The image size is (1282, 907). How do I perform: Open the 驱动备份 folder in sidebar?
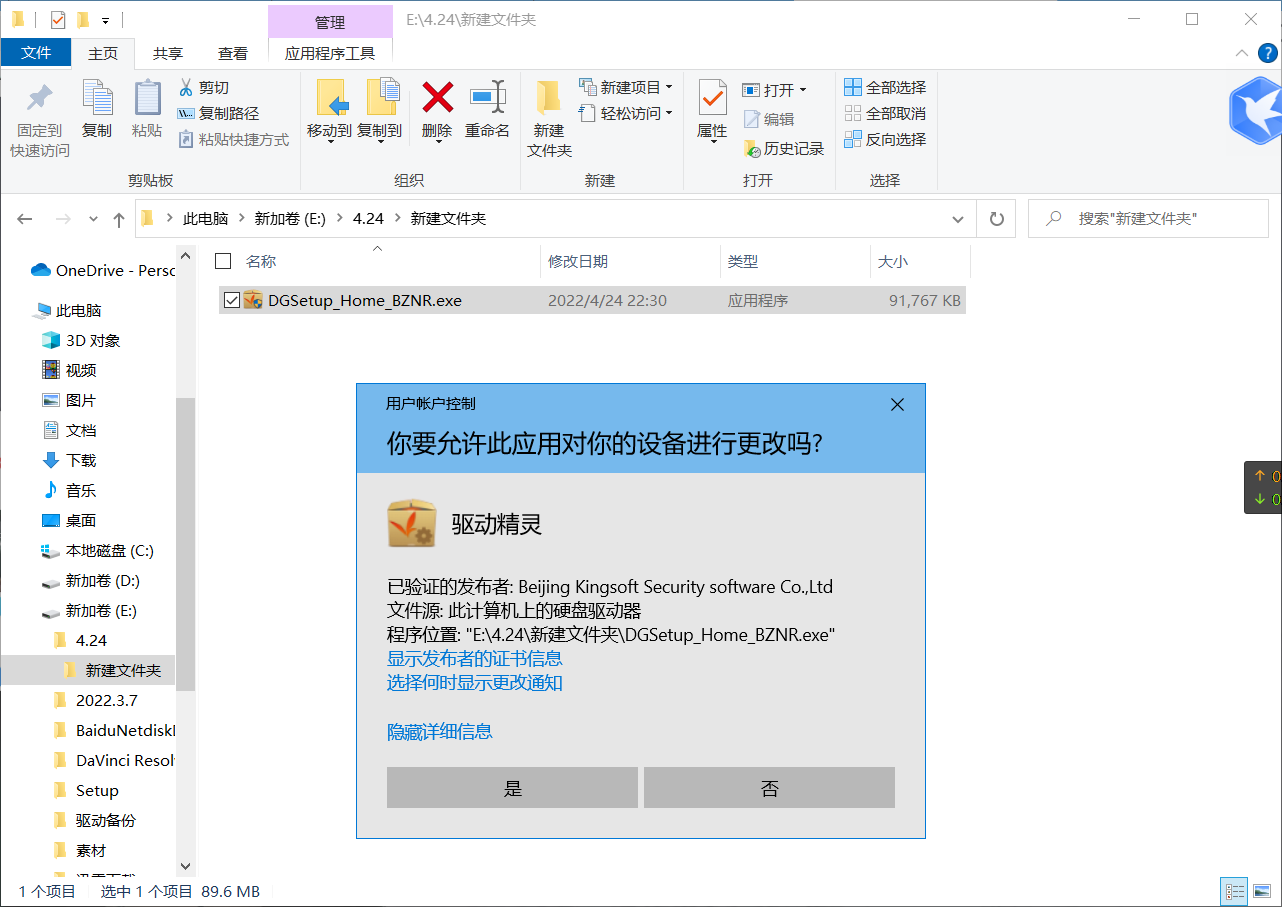point(94,821)
